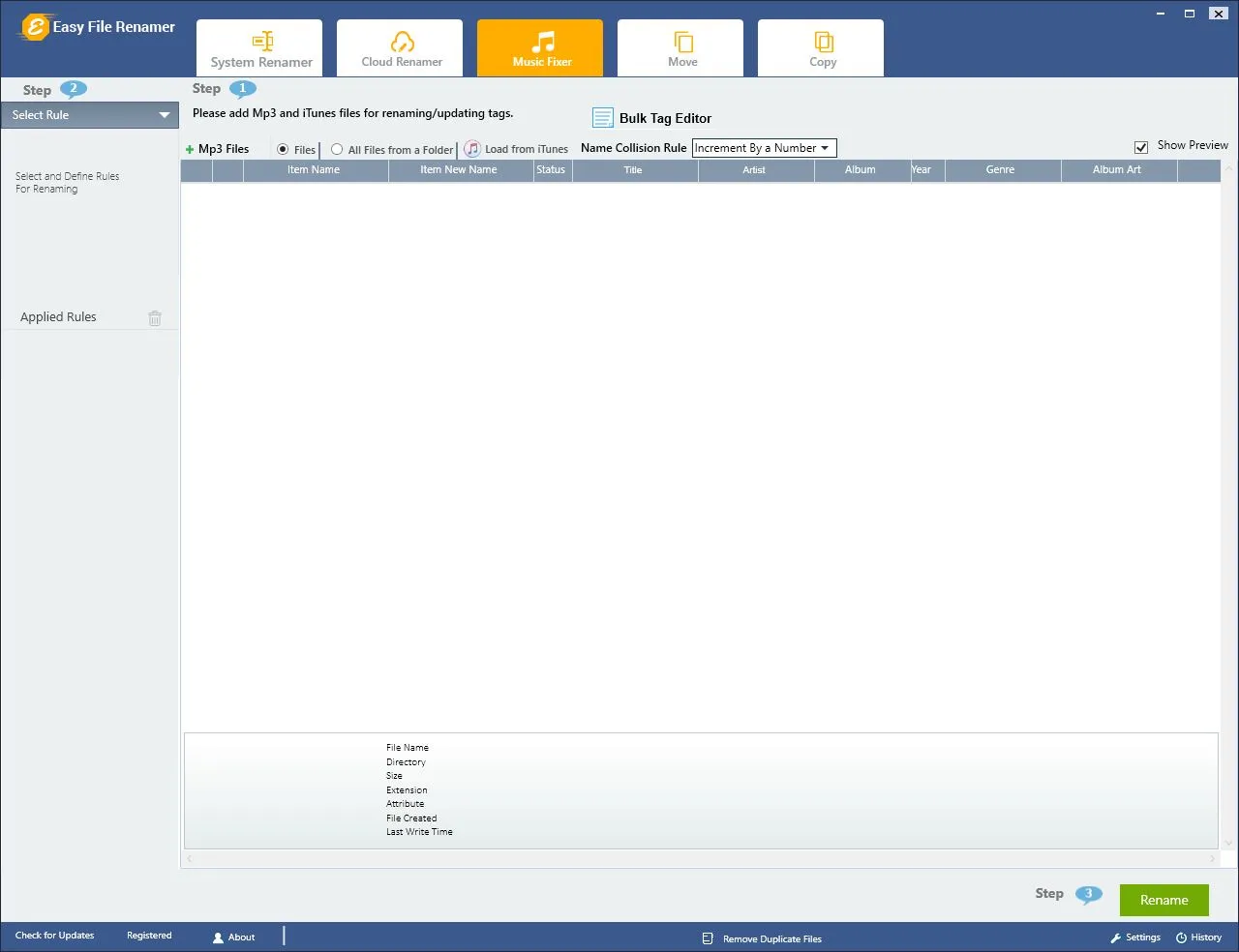Switch to the Move tab
Viewport: 1239px width, 952px height.
click(680, 46)
